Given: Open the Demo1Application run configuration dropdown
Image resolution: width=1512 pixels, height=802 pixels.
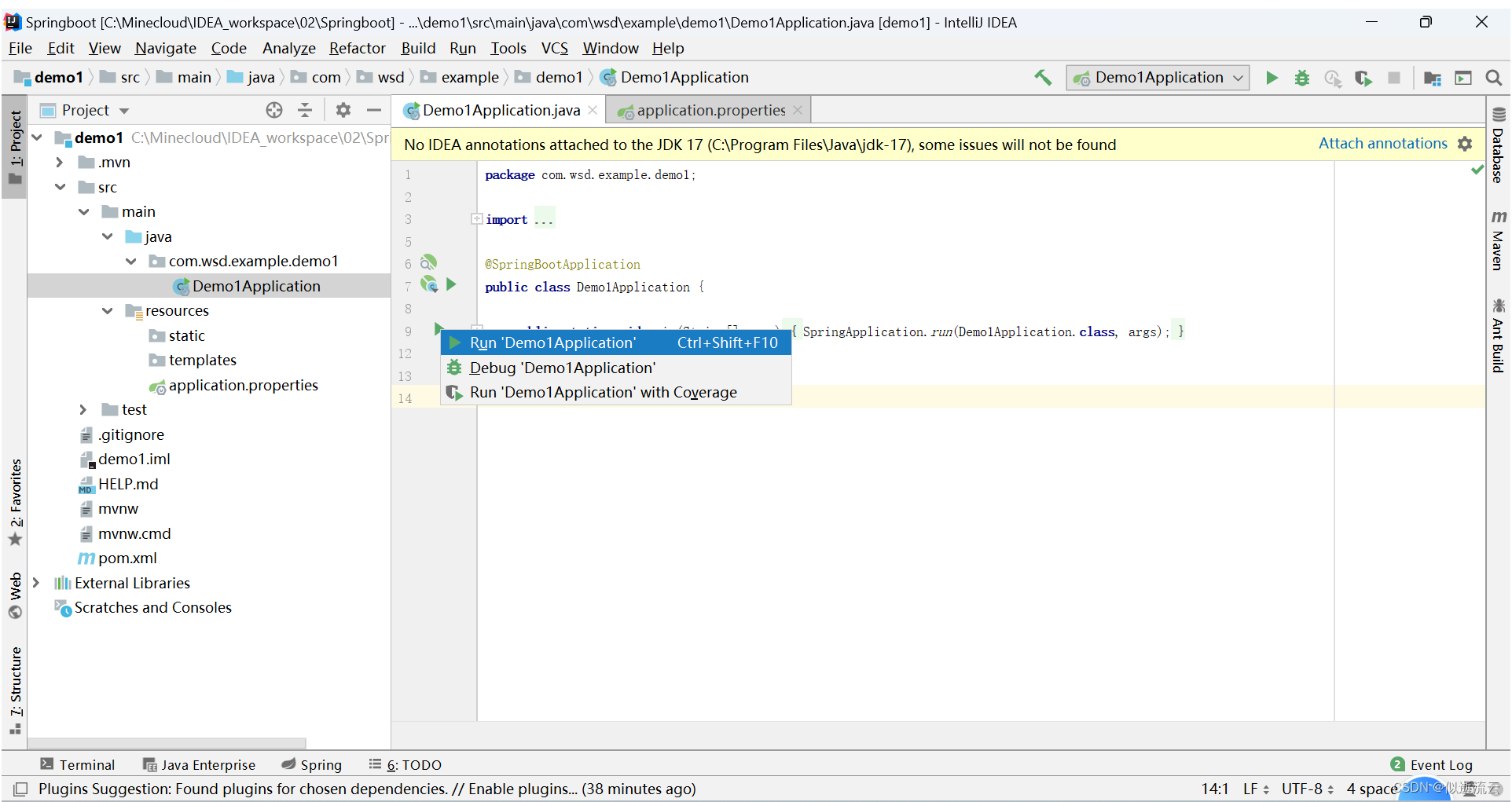Looking at the screenshot, I should 1158,78.
